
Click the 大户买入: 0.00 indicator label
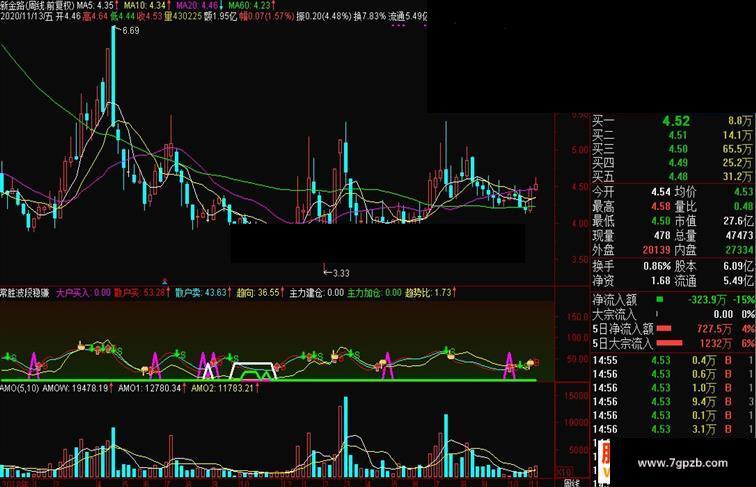click(x=83, y=293)
